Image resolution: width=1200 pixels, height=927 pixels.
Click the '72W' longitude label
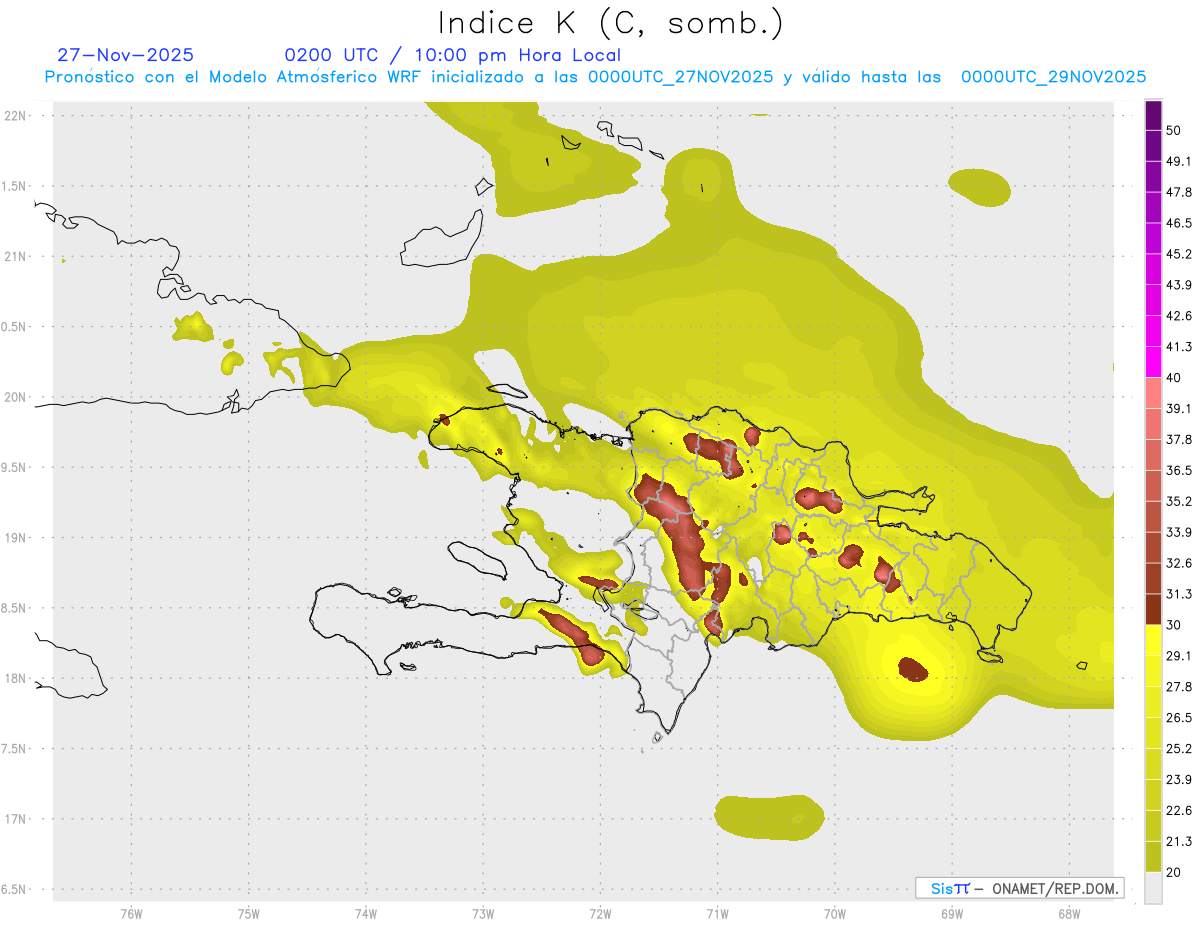600,915
